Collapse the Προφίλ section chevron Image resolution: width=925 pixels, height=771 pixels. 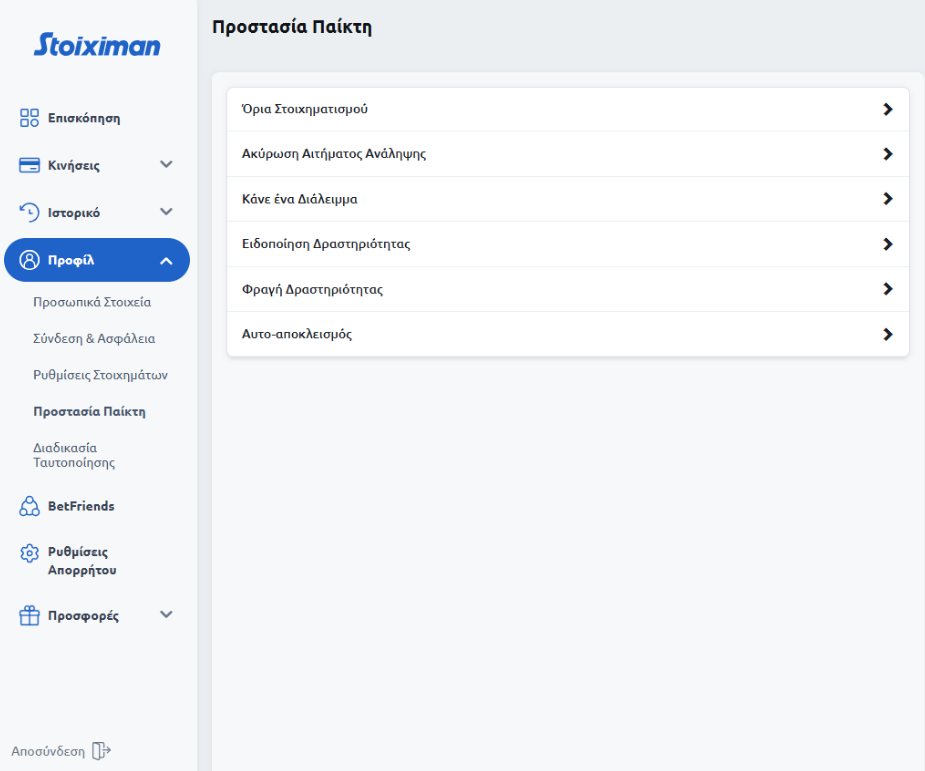pos(166,261)
